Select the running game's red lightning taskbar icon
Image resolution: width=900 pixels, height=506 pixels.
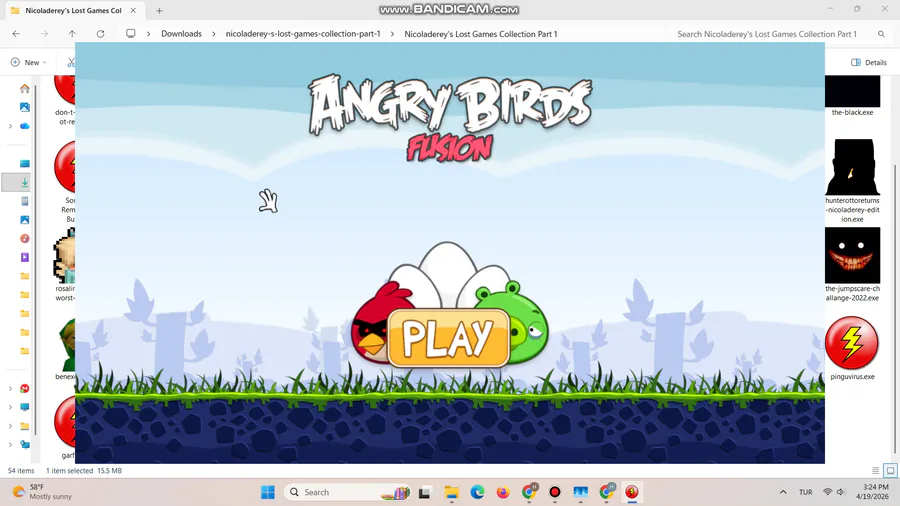pos(632,492)
